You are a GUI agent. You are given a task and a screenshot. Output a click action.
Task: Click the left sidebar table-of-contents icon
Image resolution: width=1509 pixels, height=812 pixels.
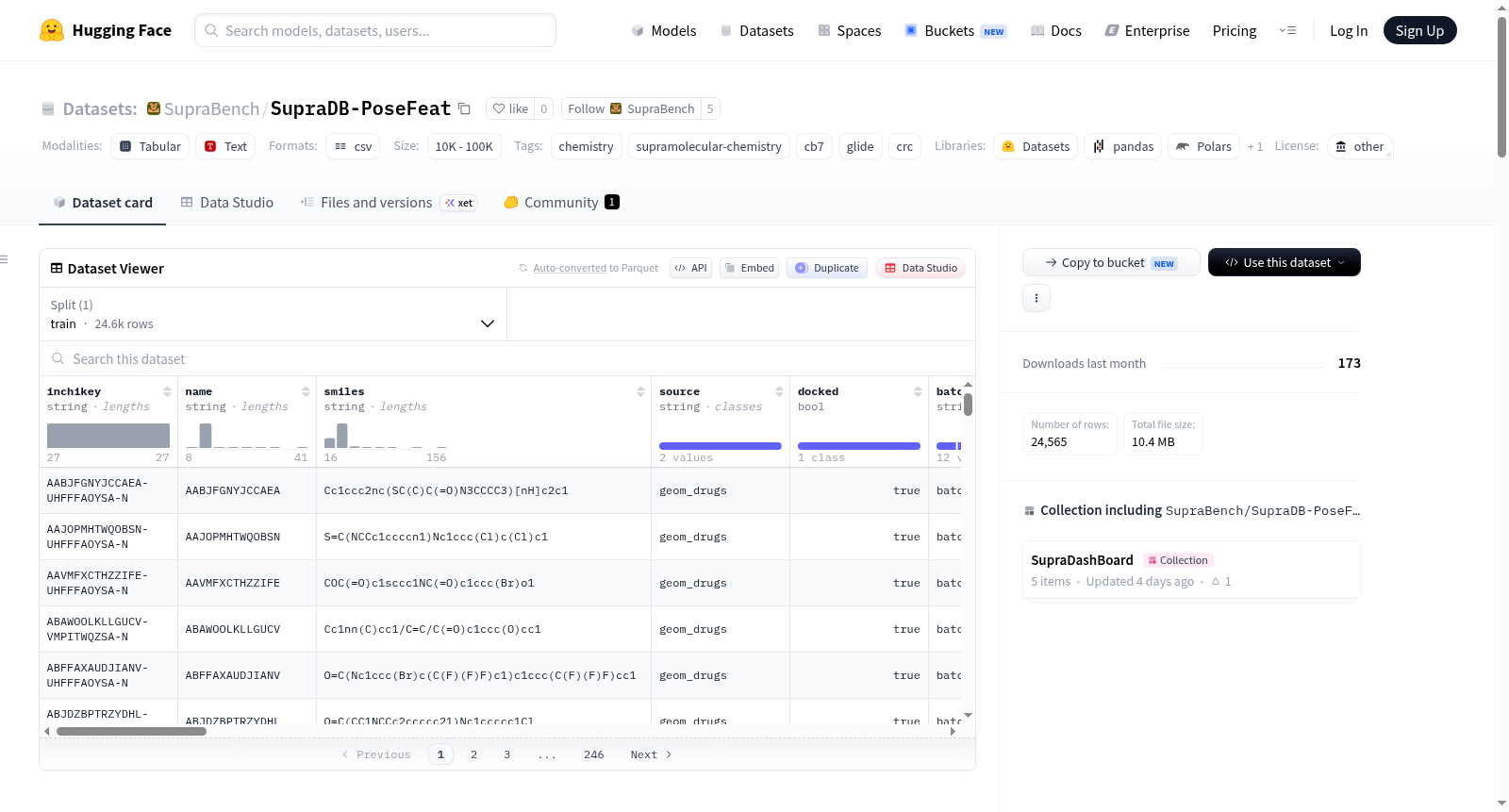pyautogui.click(x=4, y=259)
